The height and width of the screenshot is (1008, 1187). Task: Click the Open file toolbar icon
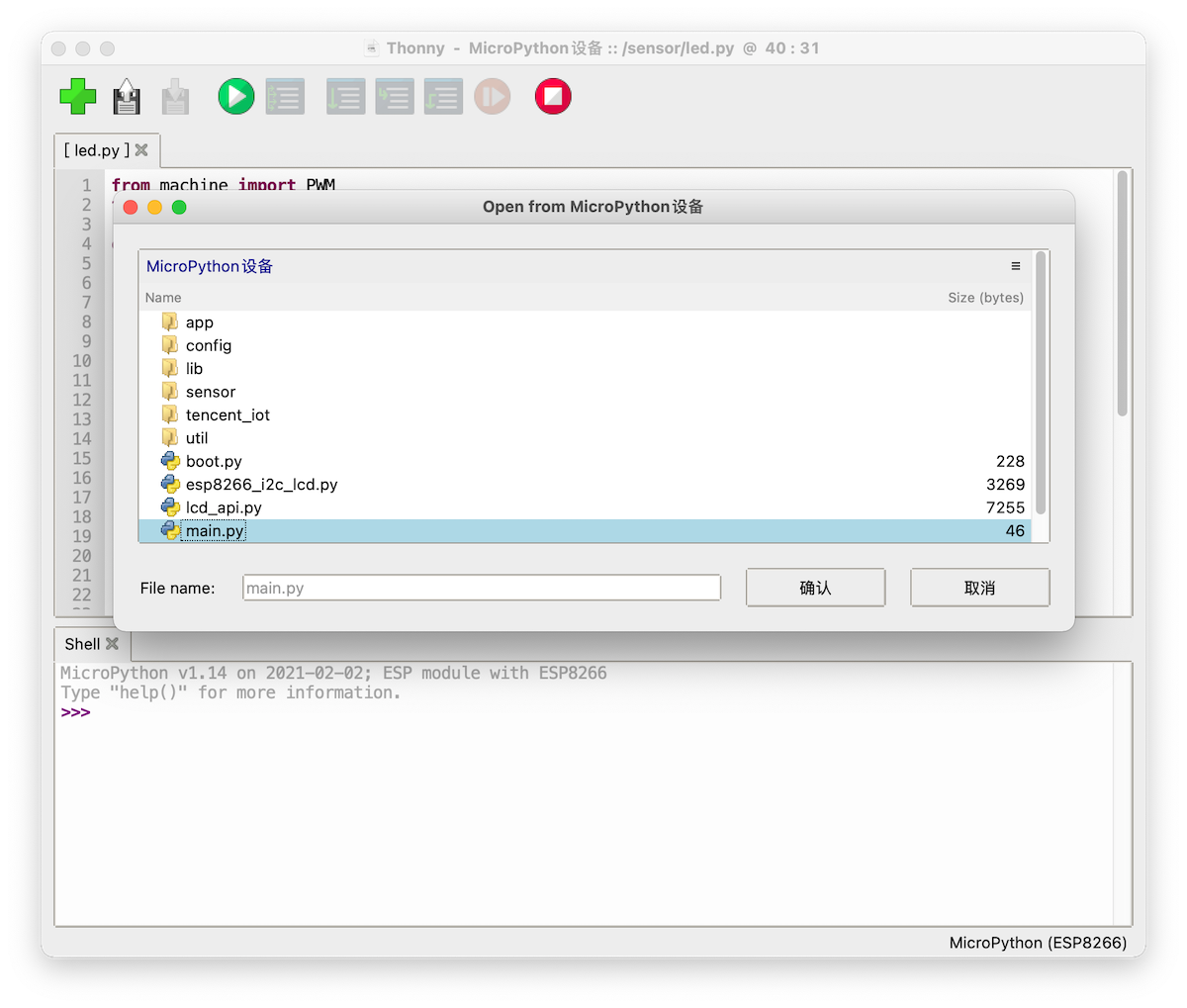point(127,97)
